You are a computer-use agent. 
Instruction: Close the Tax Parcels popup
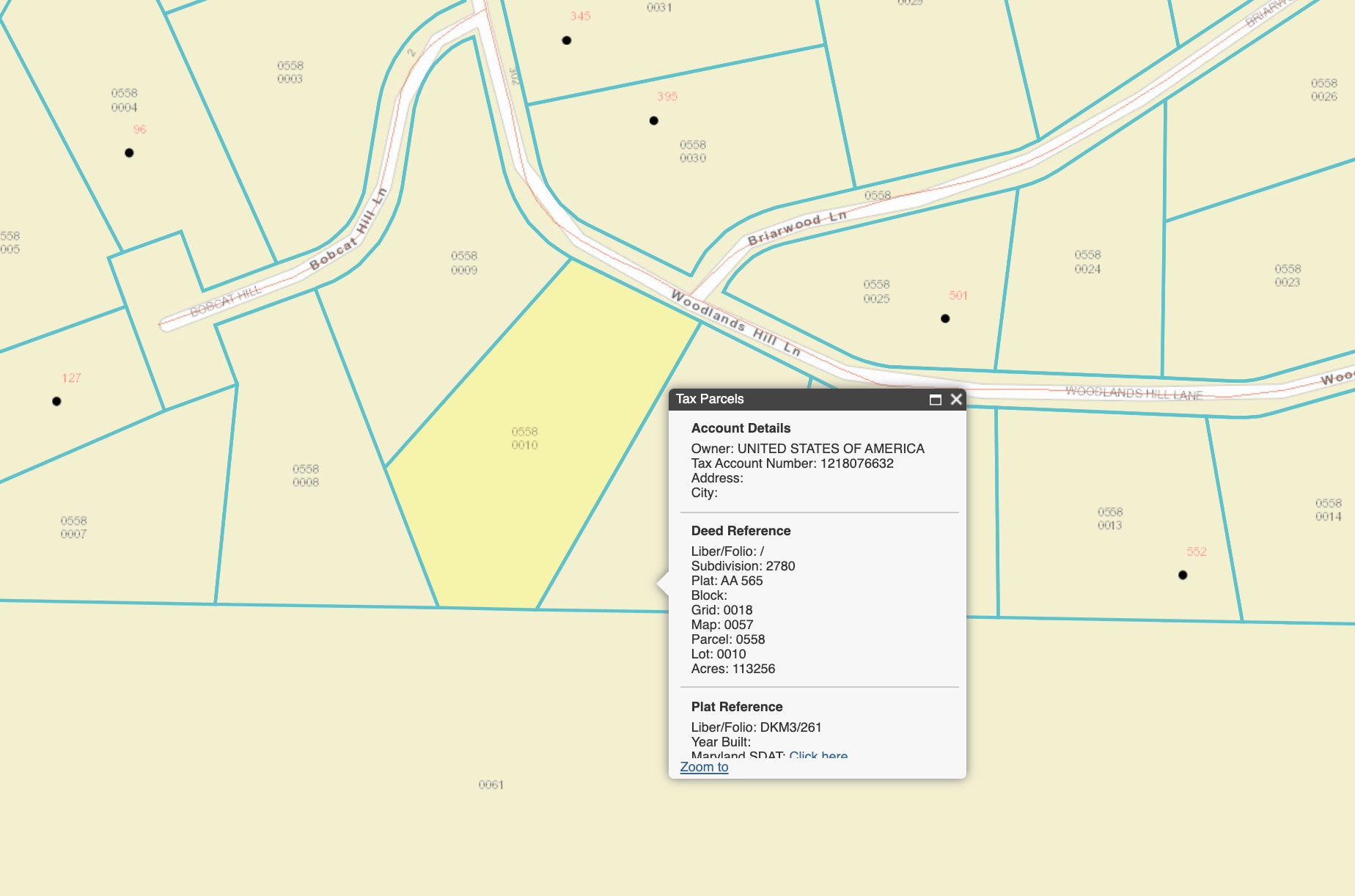[956, 400]
